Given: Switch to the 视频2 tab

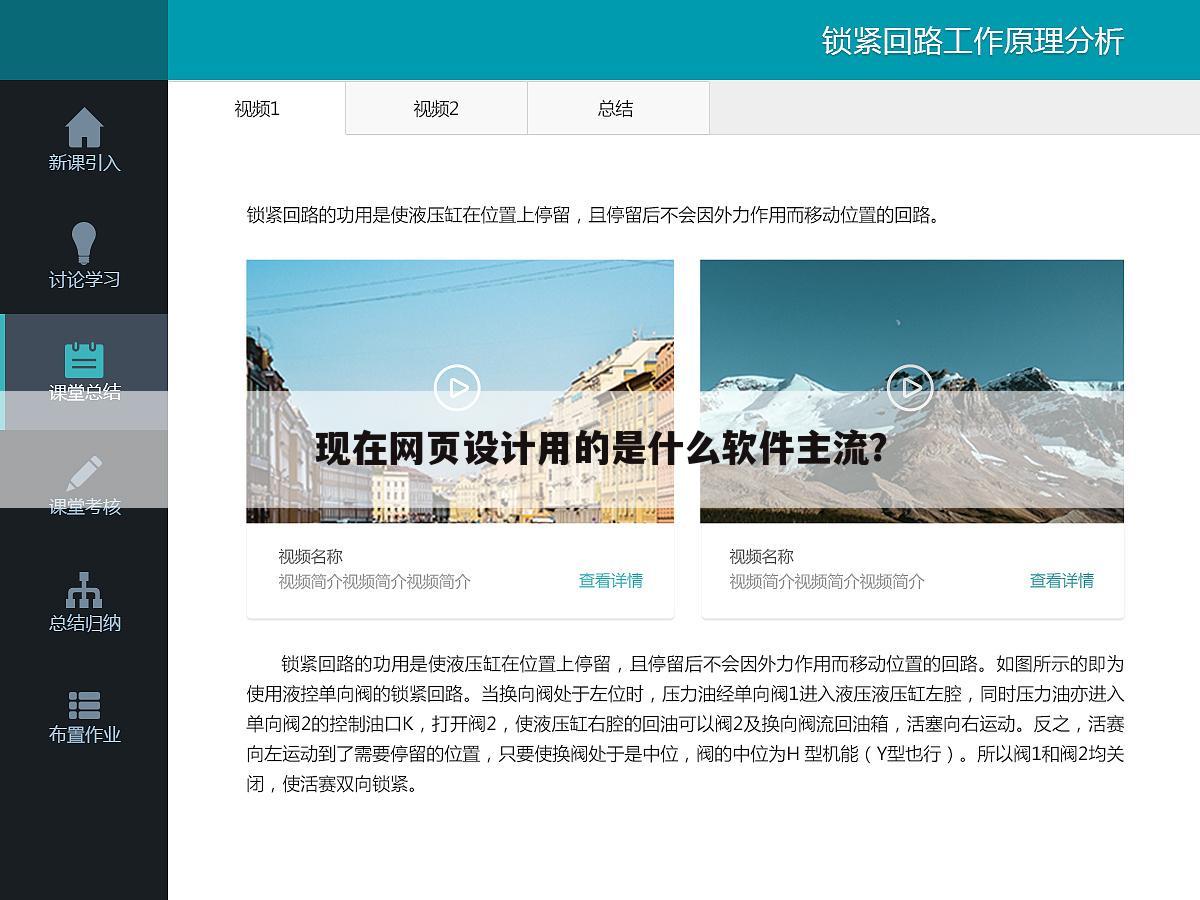Looking at the screenshot, I should pos(435,108).
